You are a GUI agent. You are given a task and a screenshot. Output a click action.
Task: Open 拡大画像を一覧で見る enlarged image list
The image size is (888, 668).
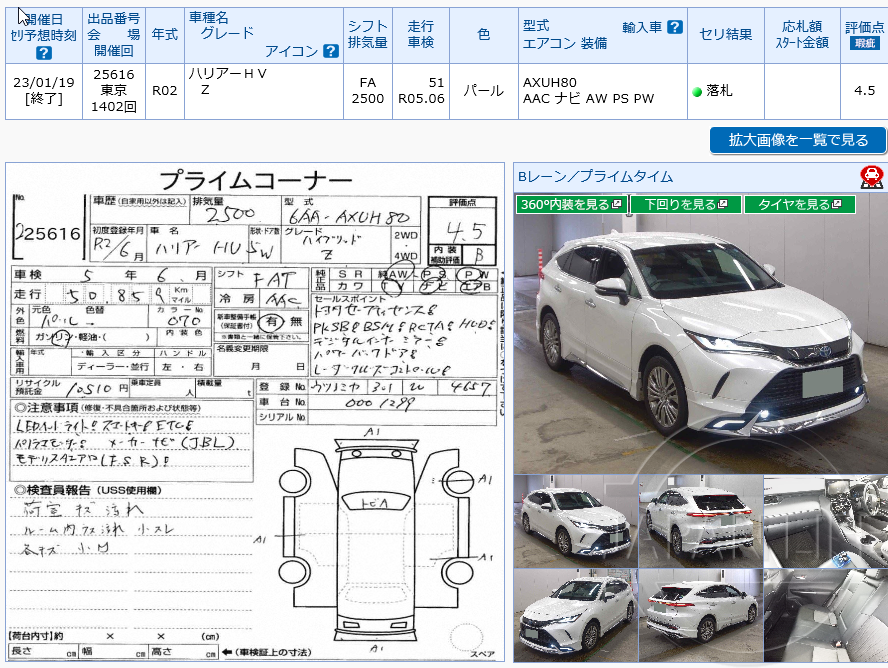pos(796,140)
